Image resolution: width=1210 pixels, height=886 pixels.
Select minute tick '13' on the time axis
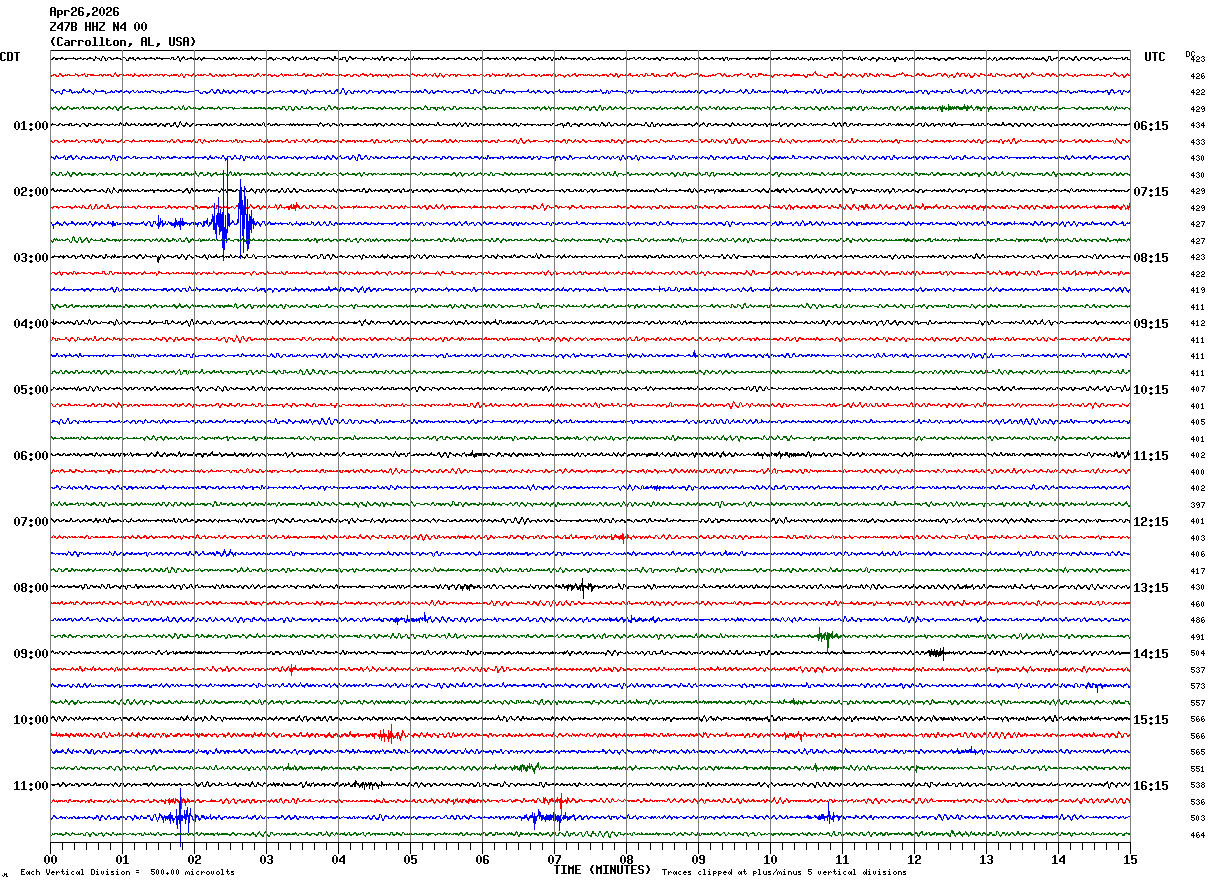pos(986,859)
